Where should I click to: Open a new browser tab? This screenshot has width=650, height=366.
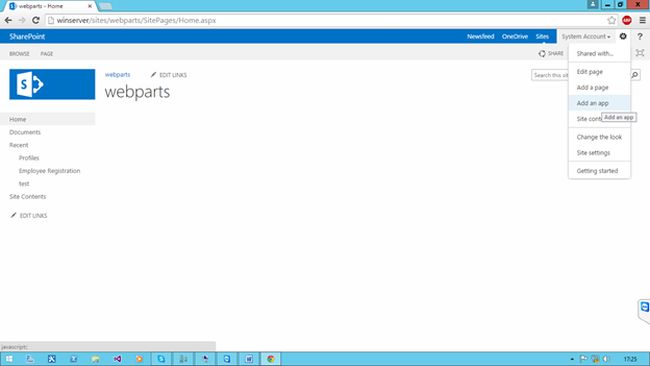click(105, 6)
